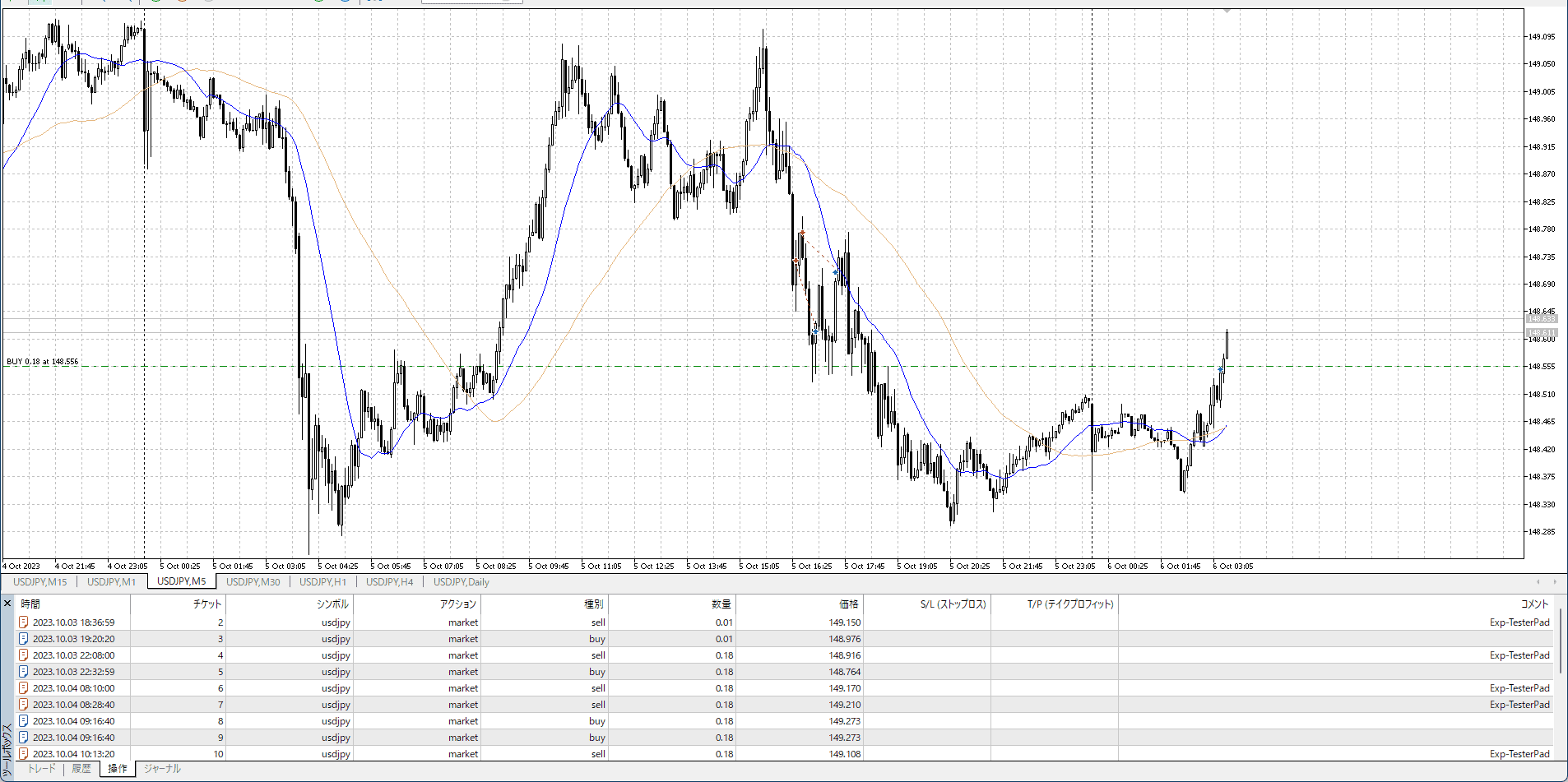Open the トレード tab
This screenshot has height=782, width=1568.
click(x=42, y=769)
